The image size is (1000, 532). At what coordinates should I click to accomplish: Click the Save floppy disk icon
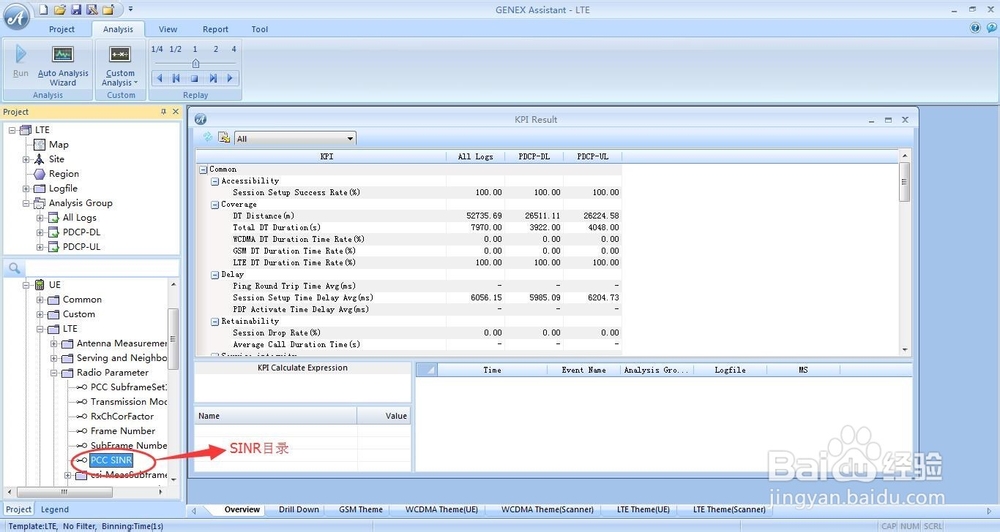tap(76, 10)
